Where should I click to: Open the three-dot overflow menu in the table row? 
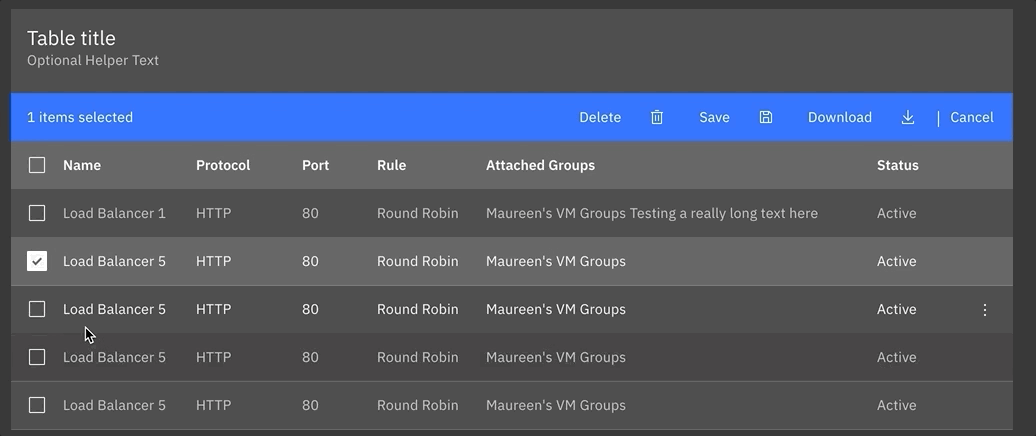click(984, 309)
